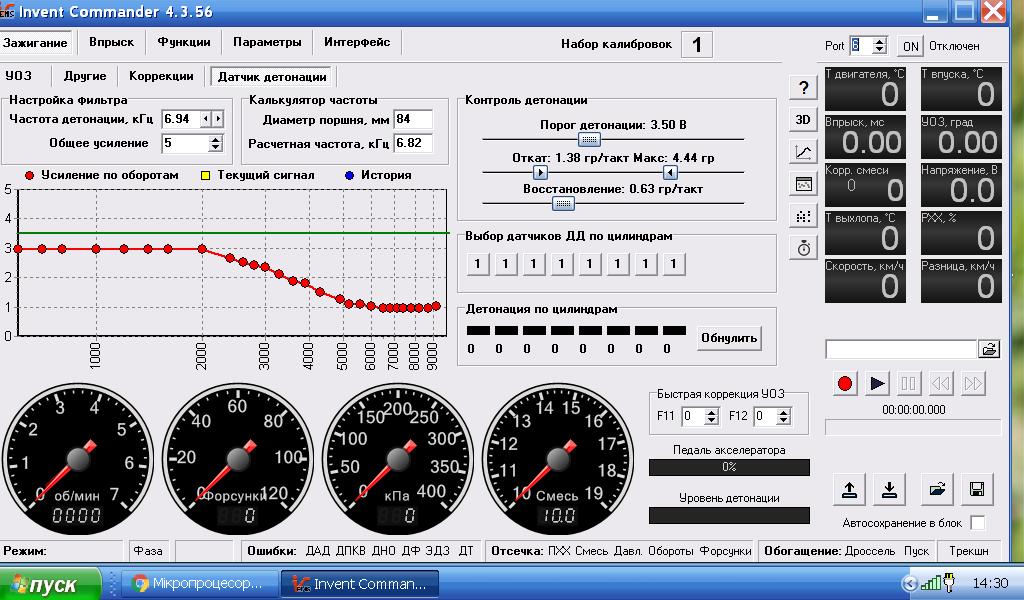
Task: Open the Другие subtab
Action: tap(85, 76)
